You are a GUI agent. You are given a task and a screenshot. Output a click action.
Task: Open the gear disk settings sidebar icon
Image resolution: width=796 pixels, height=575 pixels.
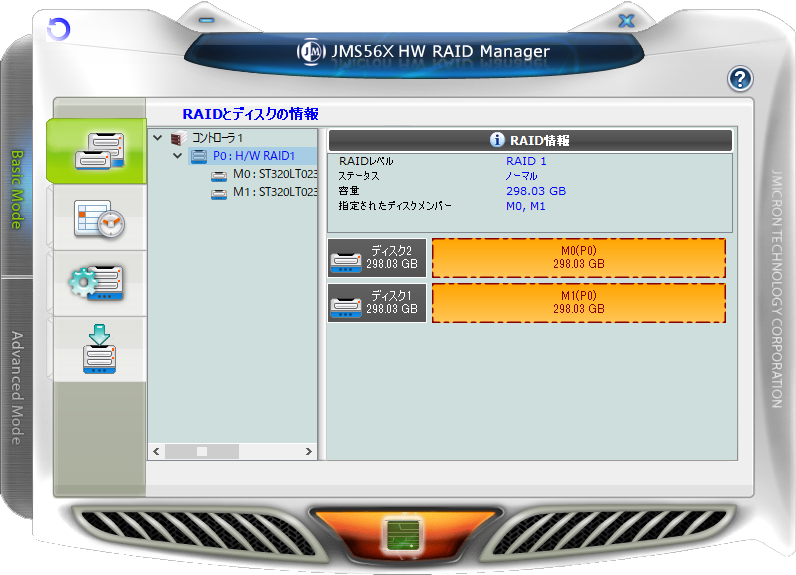tap(97, 283)
